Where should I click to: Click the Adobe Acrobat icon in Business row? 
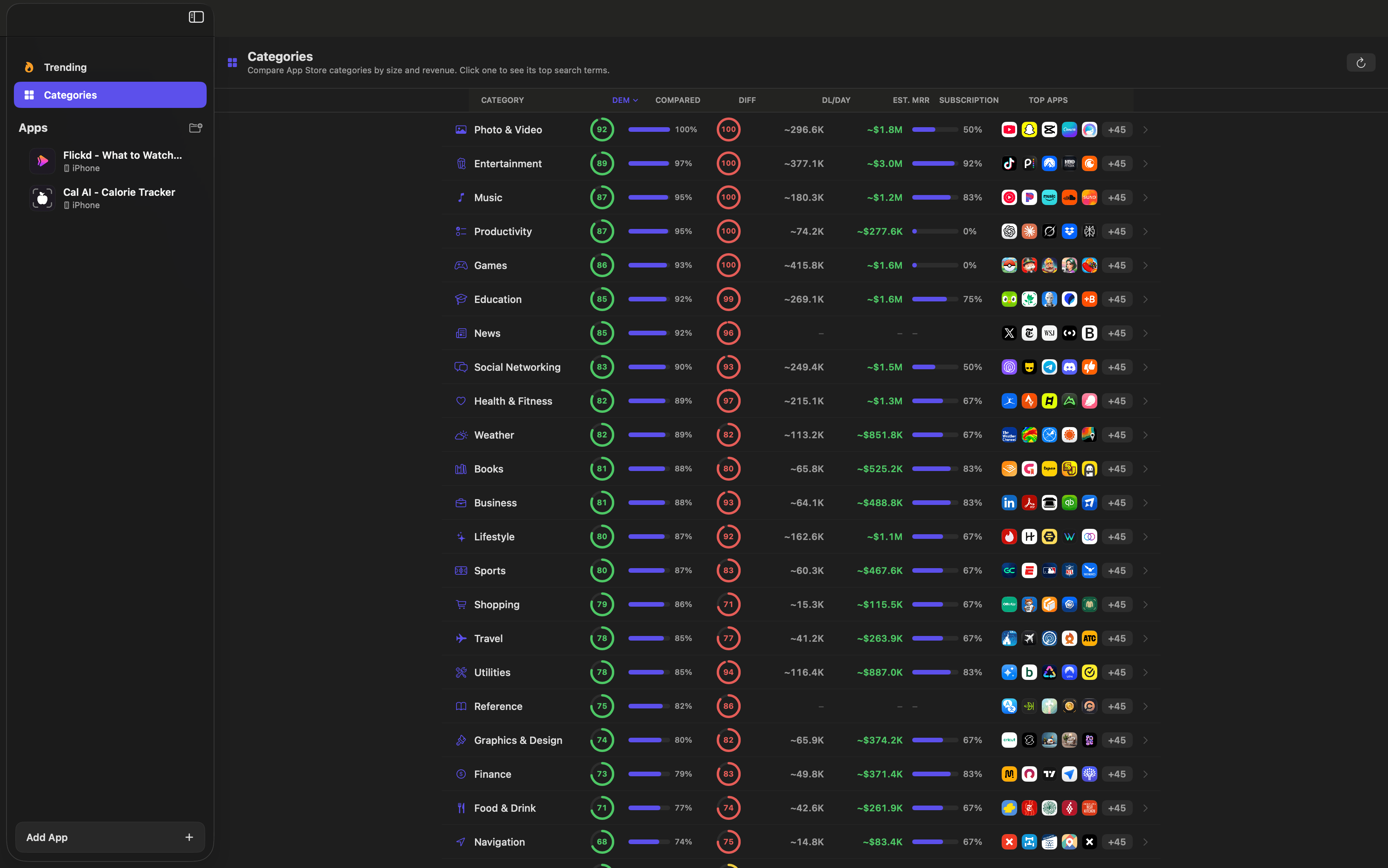click(1029, 503)
